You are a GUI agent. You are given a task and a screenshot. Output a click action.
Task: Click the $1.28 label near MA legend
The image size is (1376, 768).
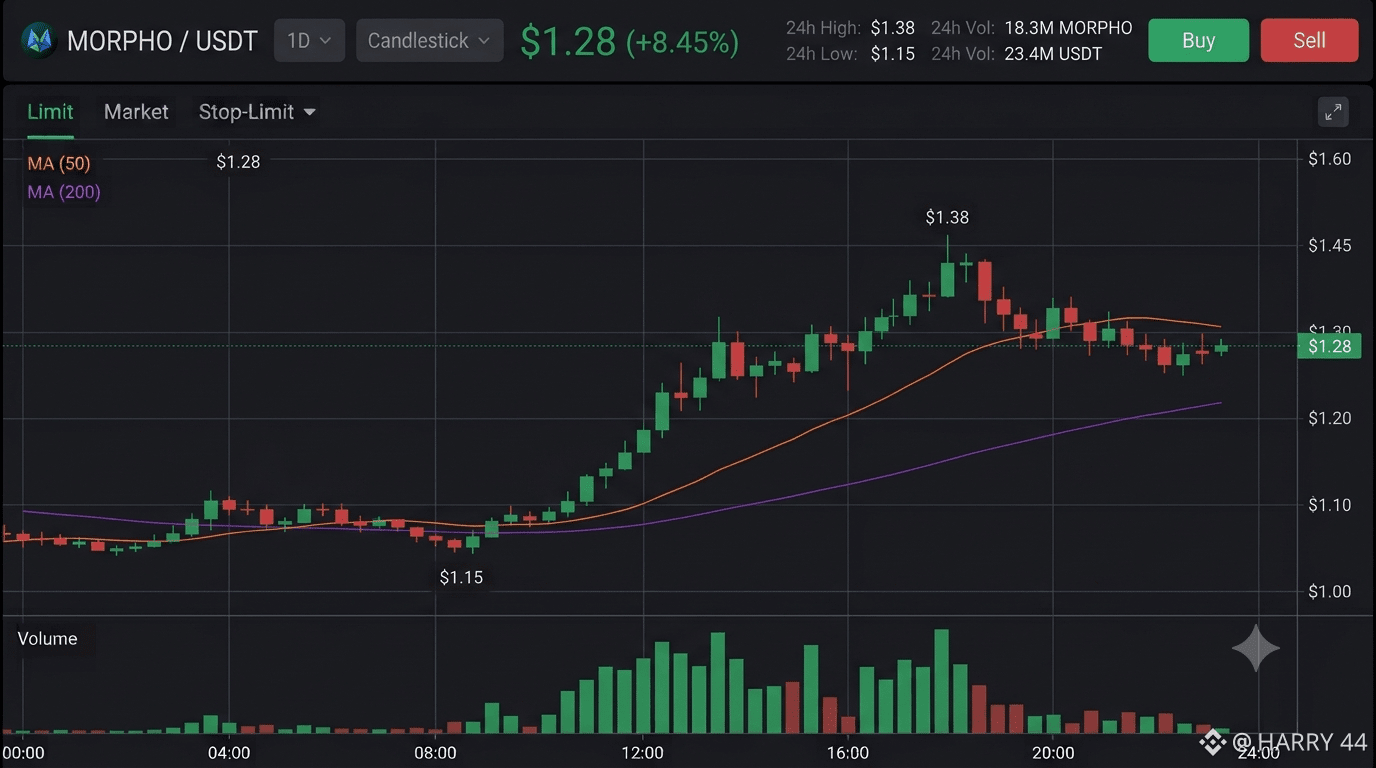(x=238, y=162)
